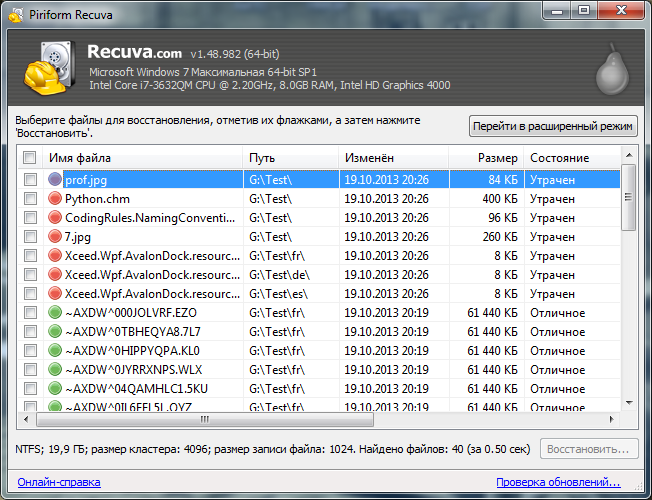Viewport: 652px width, 500px height.
Task: Sort by the 'Путь' column header
Action: pos(291,158)
